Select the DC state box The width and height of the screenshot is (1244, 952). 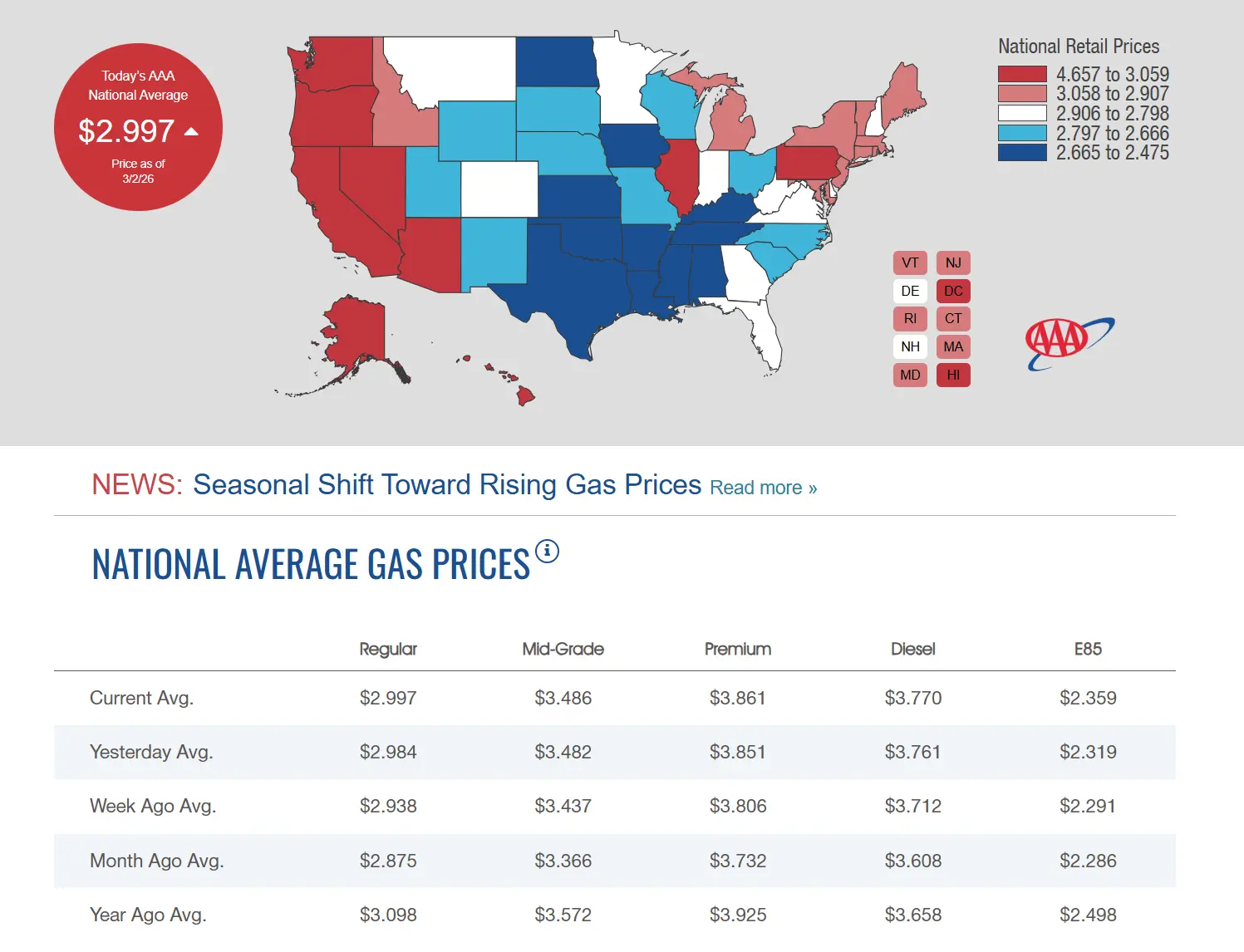pos(953,291)
